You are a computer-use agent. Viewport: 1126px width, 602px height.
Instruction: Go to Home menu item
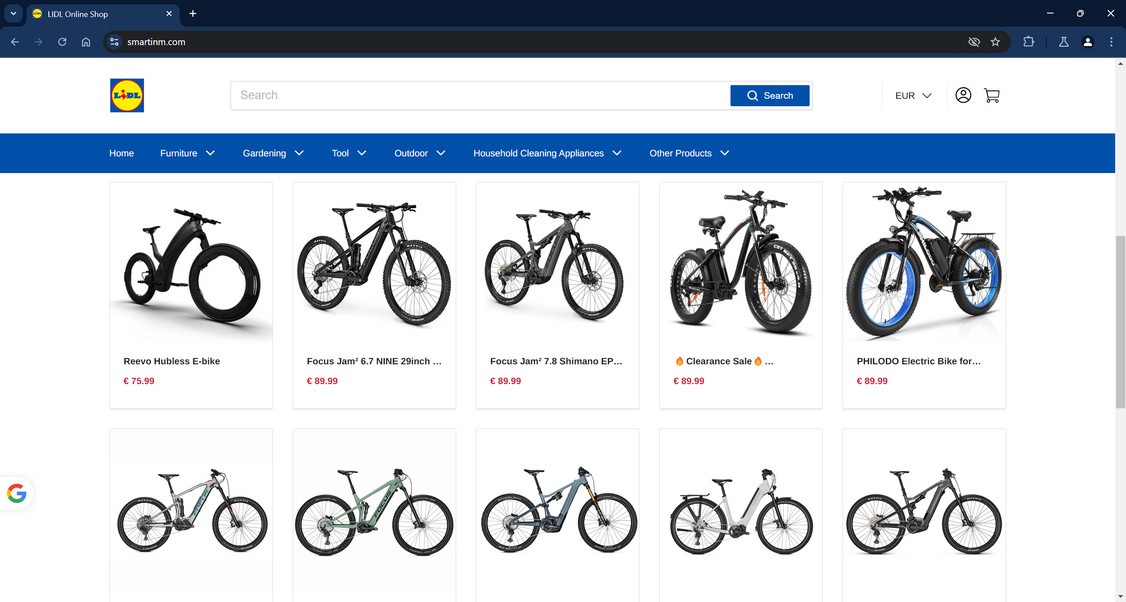tap(121, 153)
